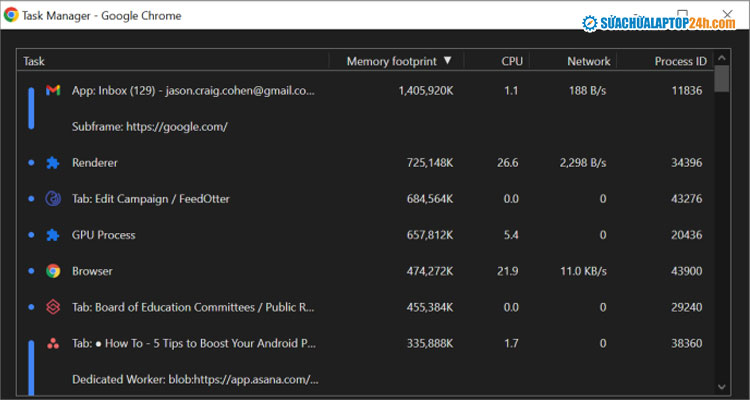Image resolution: width=750 pixels, height=400 pixels.
Task: Sort by the Process ID column header
Action: click(x=680, y=61)
